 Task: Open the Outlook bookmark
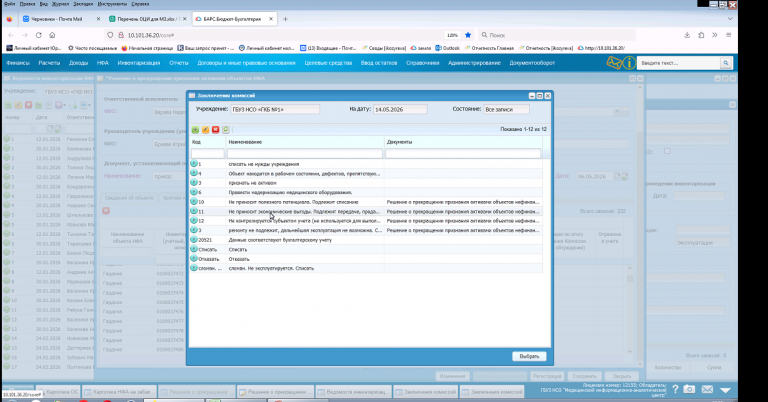448,48
